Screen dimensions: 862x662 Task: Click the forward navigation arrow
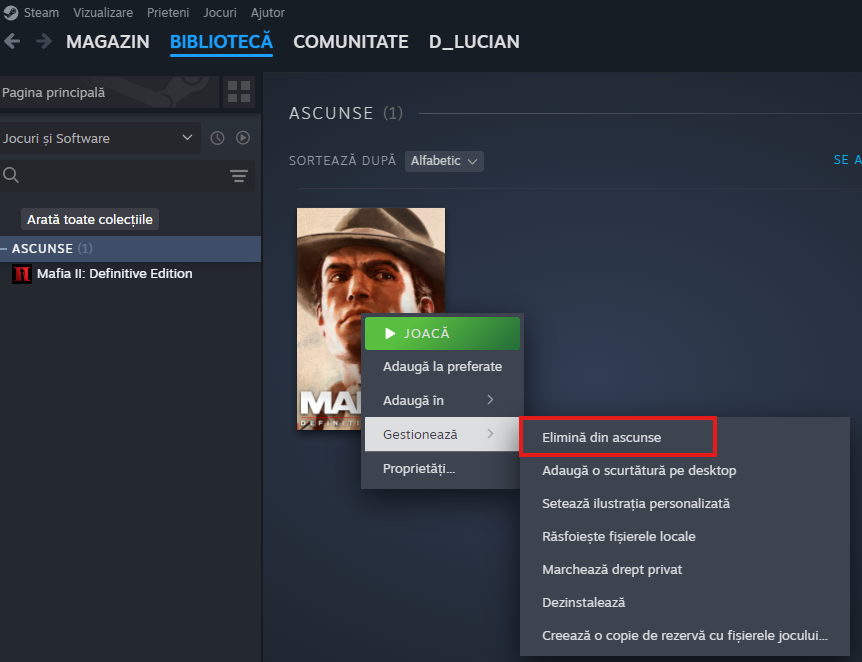[44, 42]
